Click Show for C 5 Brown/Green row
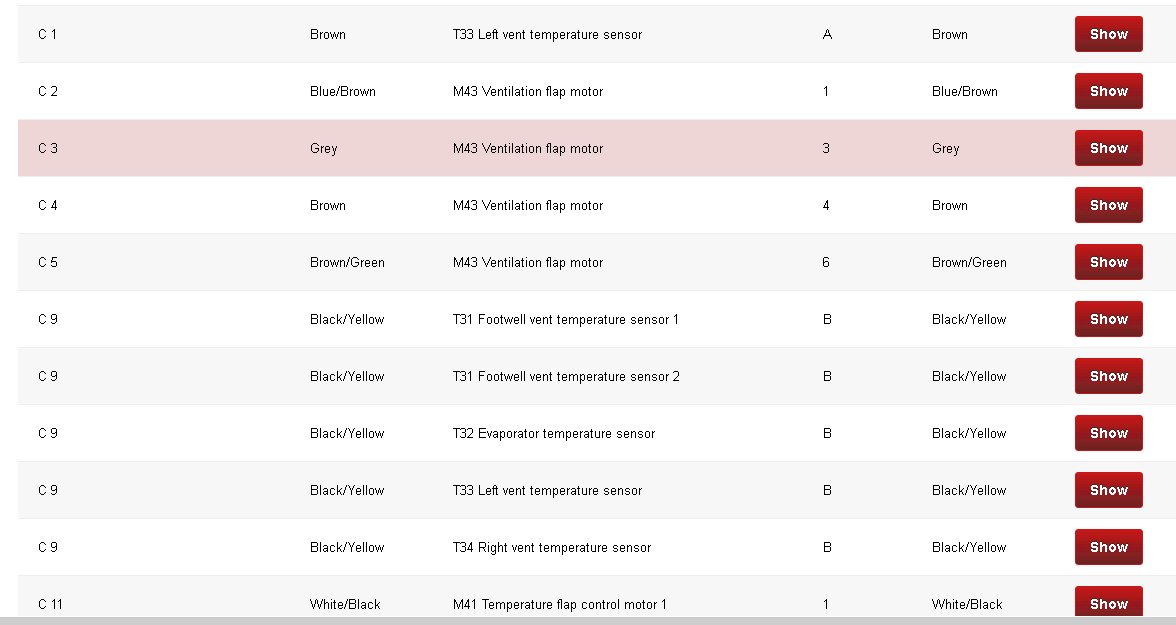 pyautogui.click(x=1108, y=262)
